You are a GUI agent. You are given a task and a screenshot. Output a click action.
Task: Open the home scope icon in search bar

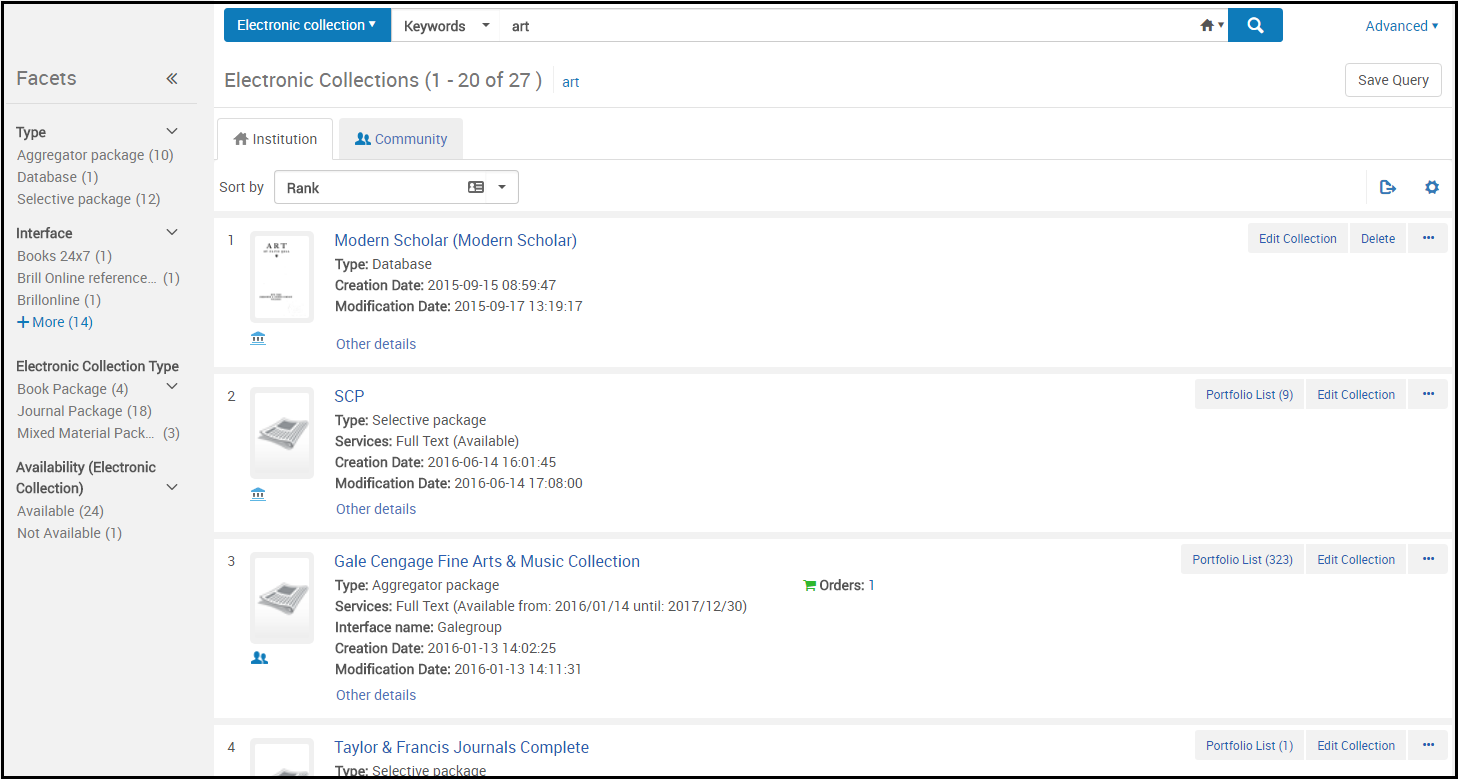pyautogui.click(x=1211, y=26)
